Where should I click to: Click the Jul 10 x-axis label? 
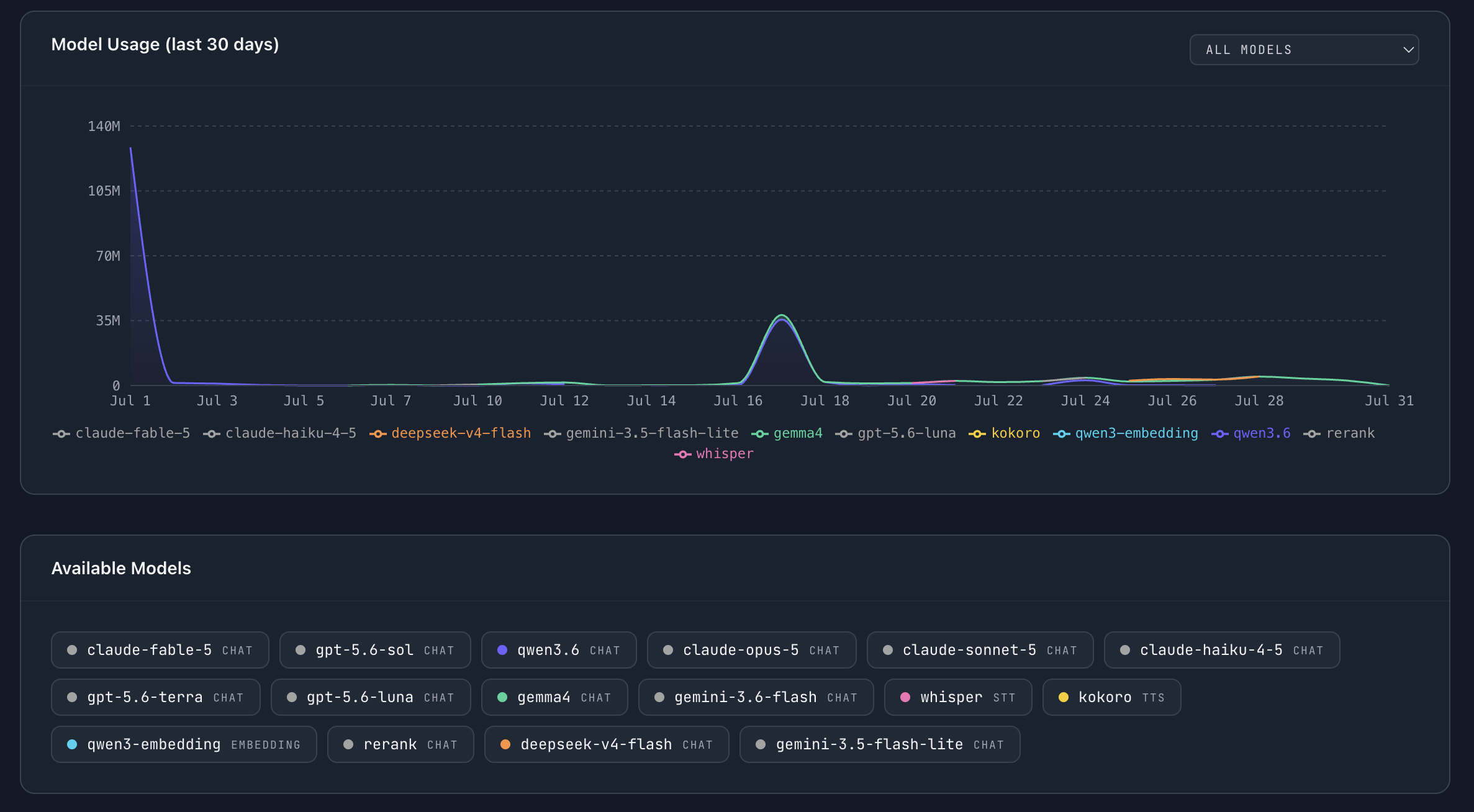pos(477,400)
